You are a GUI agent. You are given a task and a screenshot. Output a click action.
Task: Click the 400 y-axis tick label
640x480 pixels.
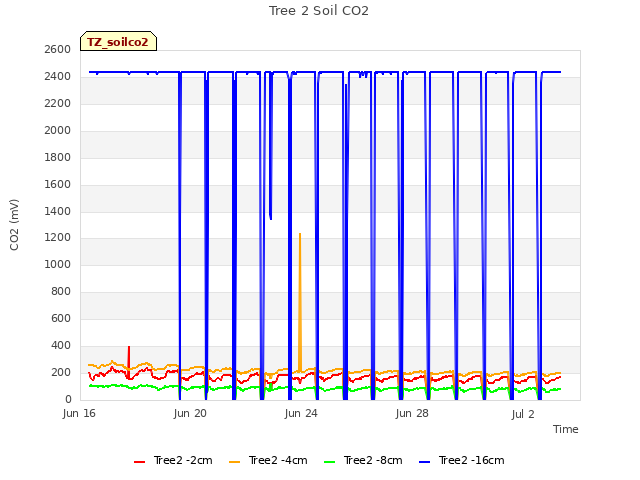(61, 345)
